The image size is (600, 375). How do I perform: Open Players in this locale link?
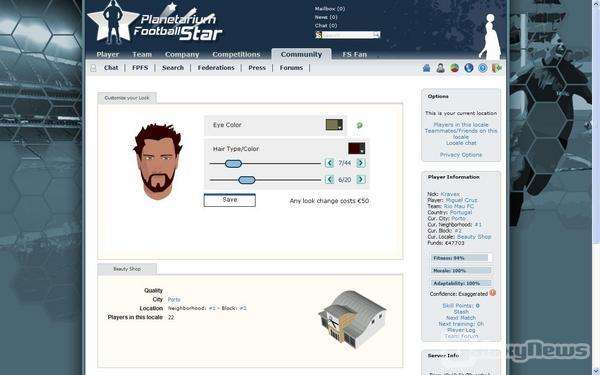[x=461, y=125]
